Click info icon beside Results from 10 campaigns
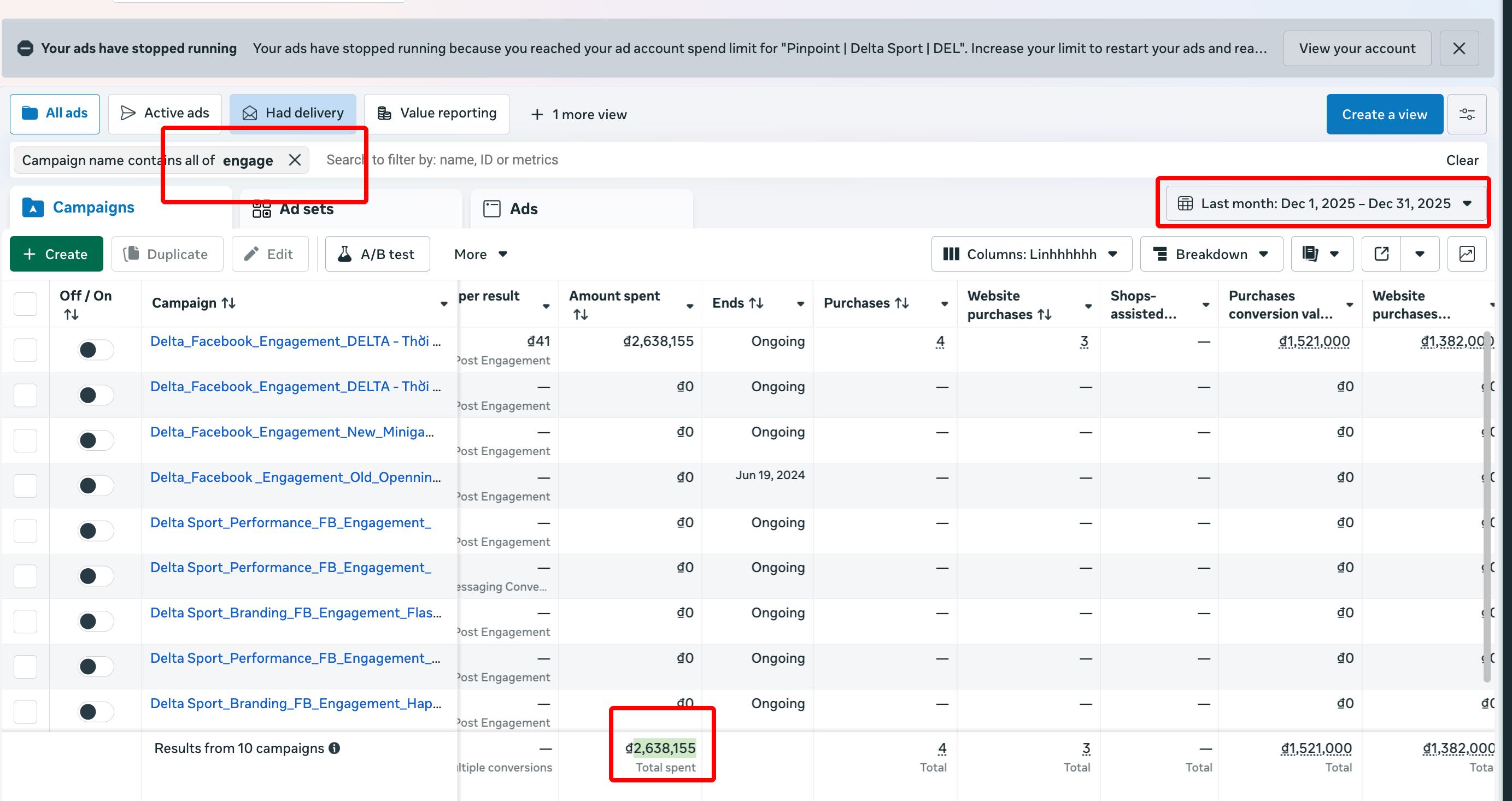This screenshot has height=801, width=1512. pyautogui.click(x=335, y=748)
